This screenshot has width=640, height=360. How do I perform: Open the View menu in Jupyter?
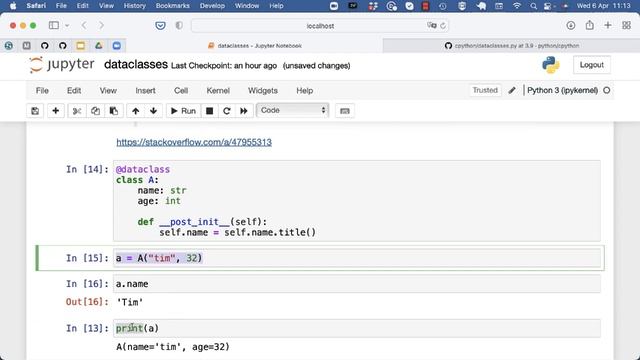pyautogui.click(x=108, y=91)
